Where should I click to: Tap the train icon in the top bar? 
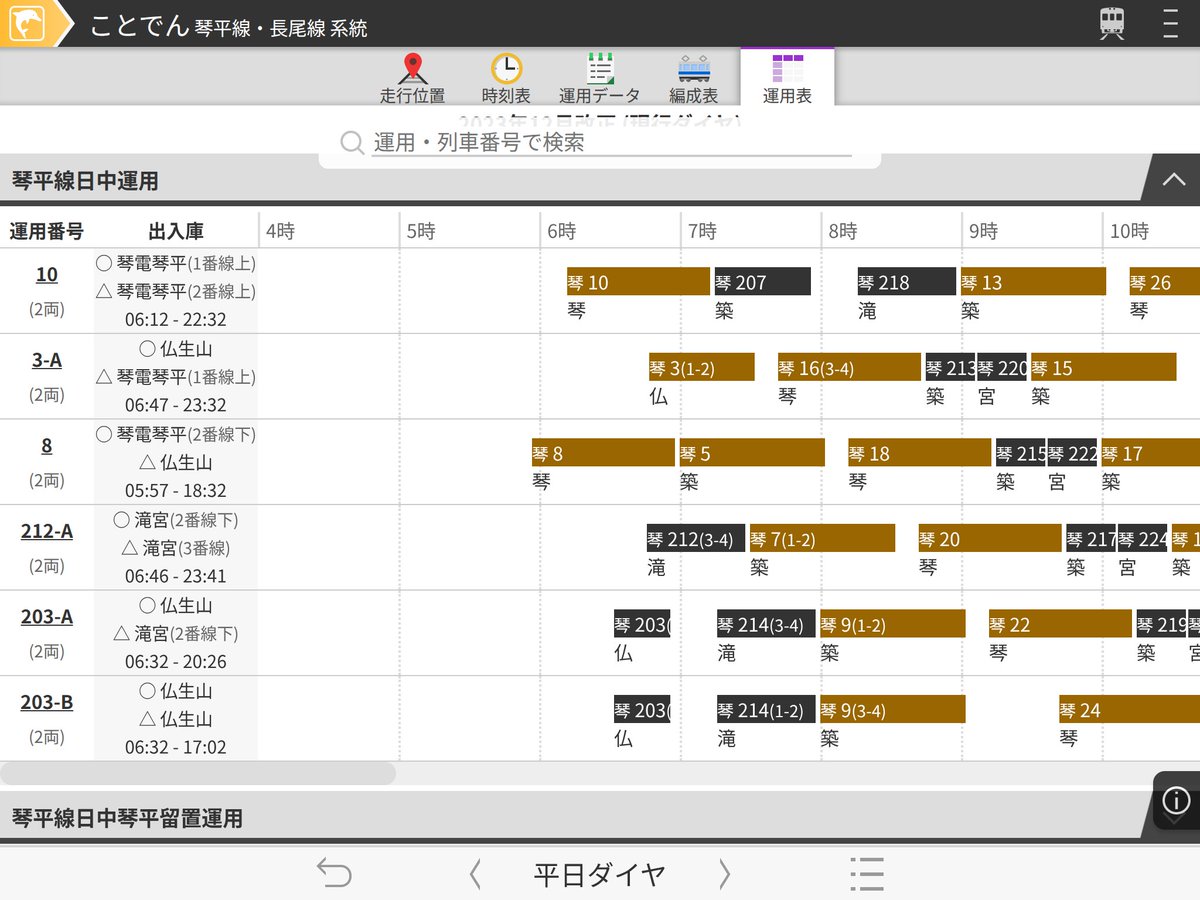[1111, 23]
